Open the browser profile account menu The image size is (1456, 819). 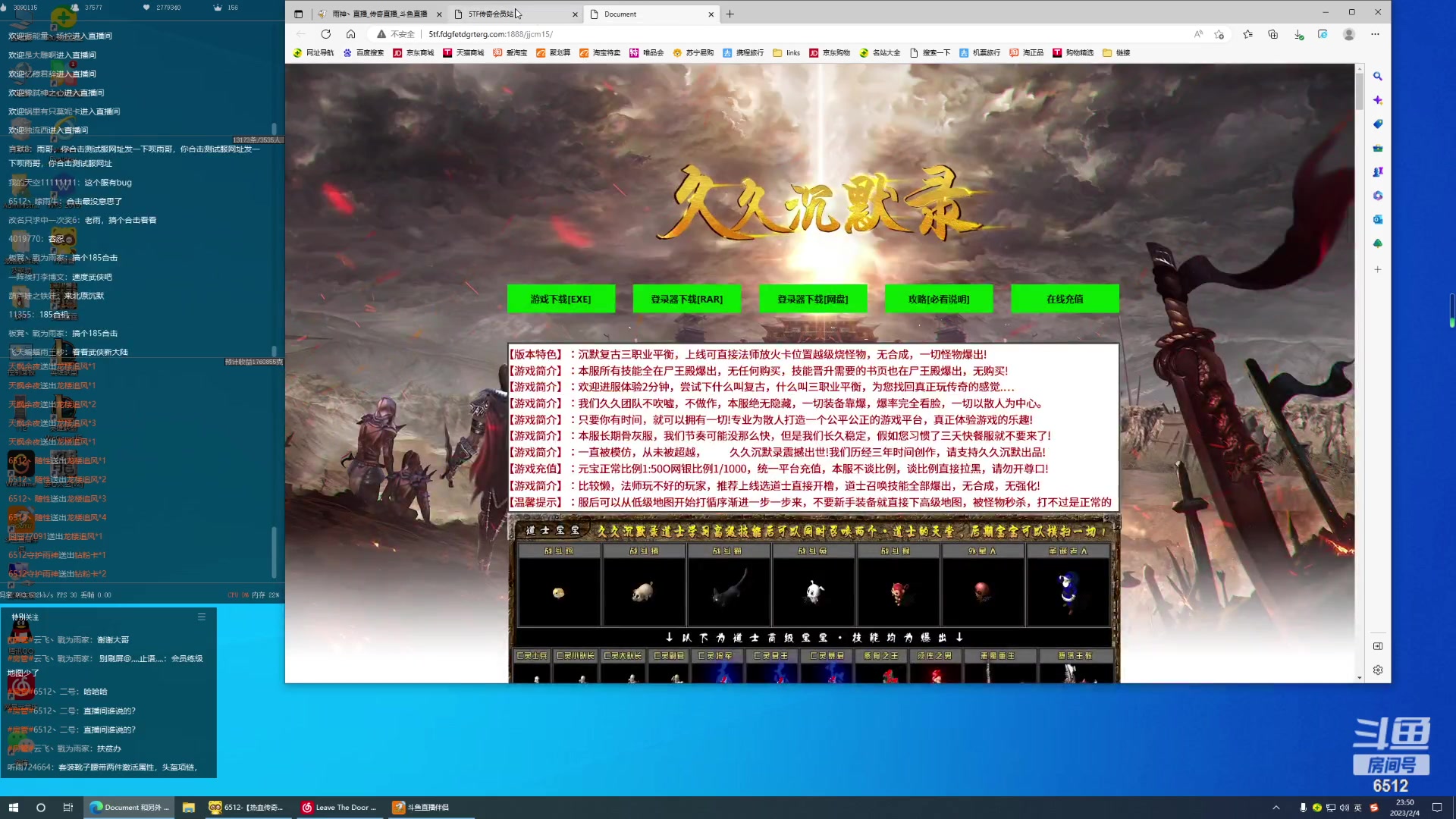point(1348,34)
